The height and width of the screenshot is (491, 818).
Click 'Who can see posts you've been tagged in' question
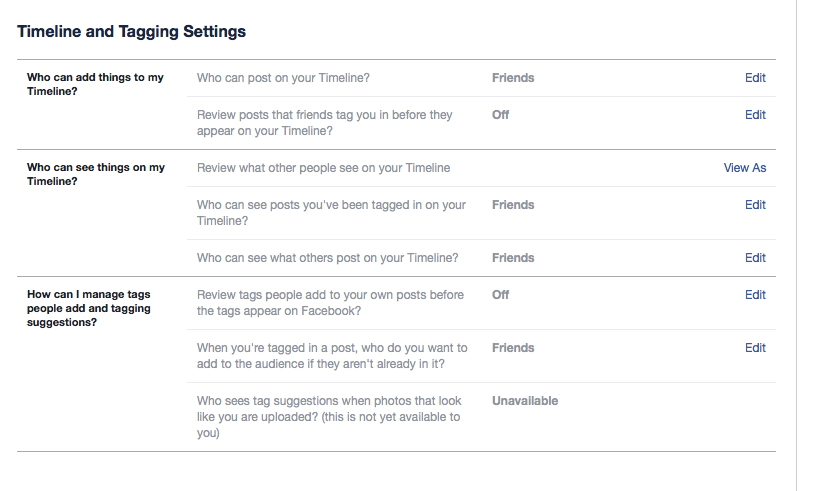click(x=331, y=213)
